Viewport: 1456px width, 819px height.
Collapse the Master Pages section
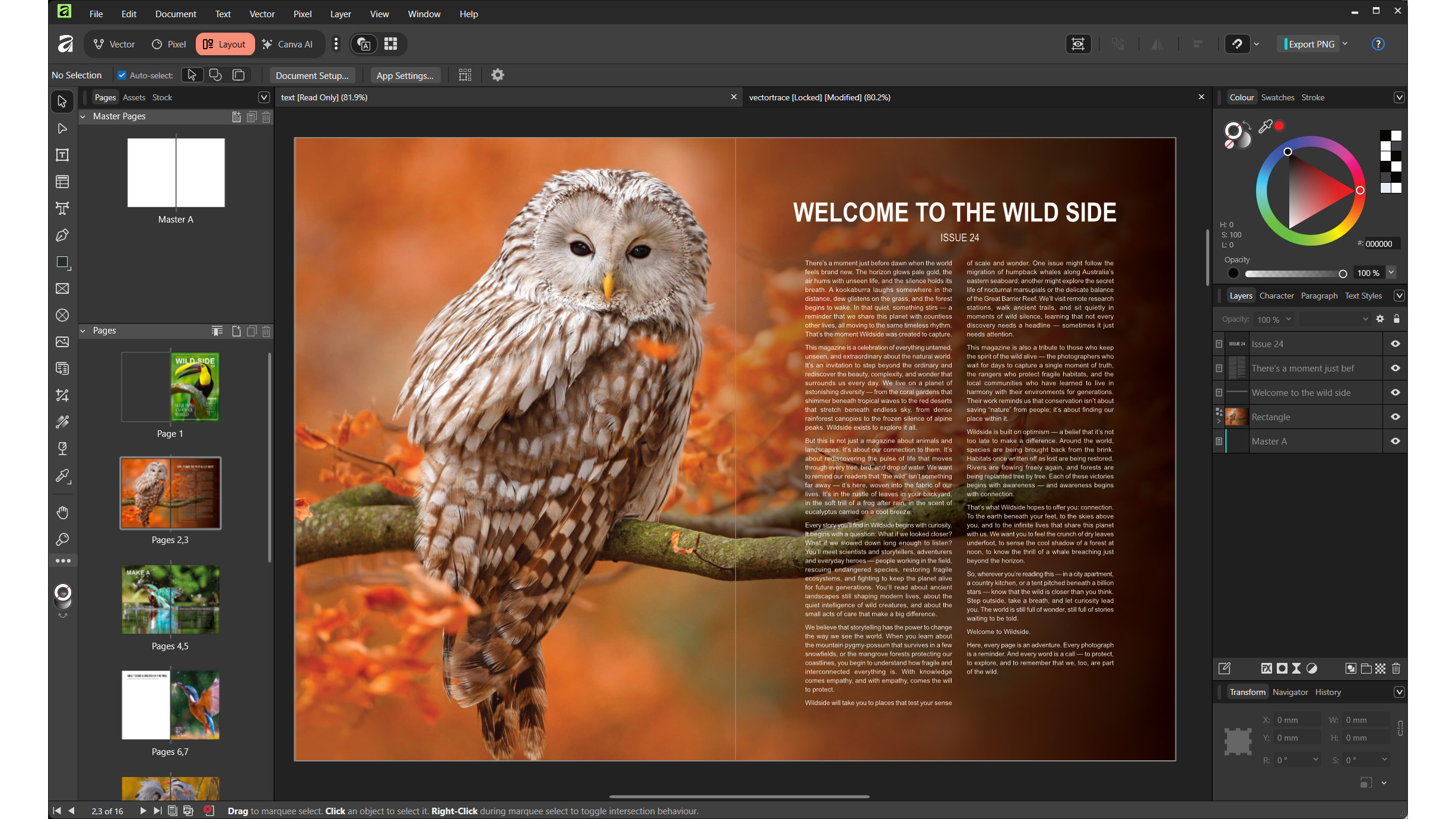[x=83, y=116]
